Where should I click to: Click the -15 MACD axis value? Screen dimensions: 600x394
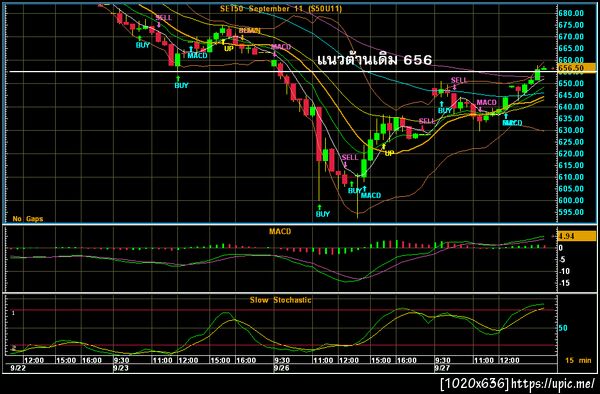564,283
